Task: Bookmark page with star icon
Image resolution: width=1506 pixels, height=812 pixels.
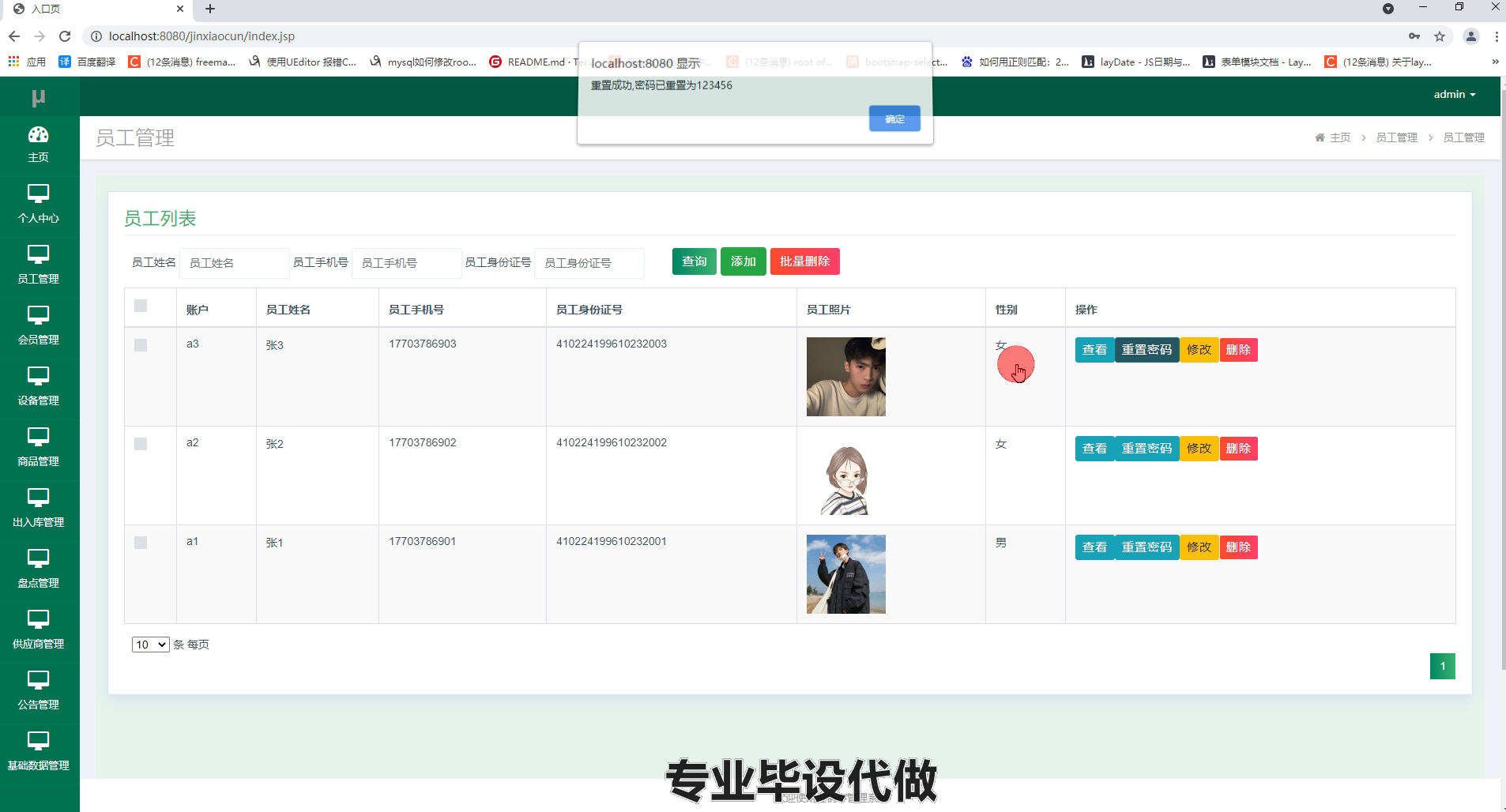Action: (x=1440, y=36)
